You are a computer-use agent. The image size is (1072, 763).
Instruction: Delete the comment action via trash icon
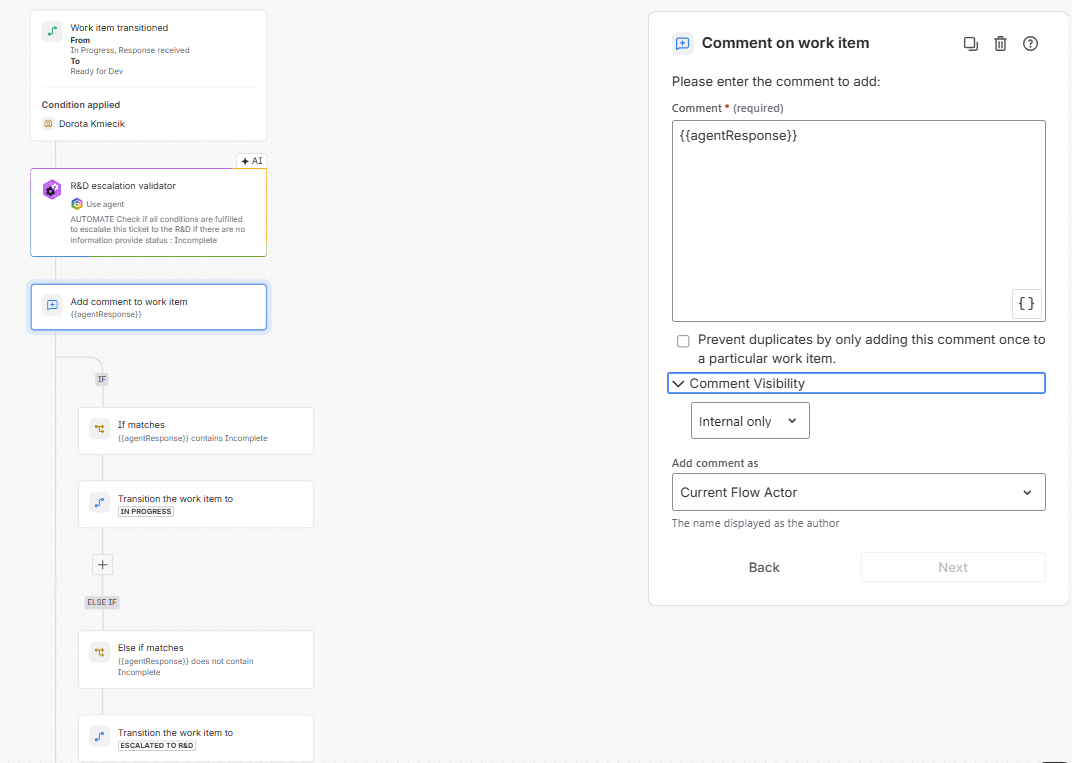pos(1000,44)
